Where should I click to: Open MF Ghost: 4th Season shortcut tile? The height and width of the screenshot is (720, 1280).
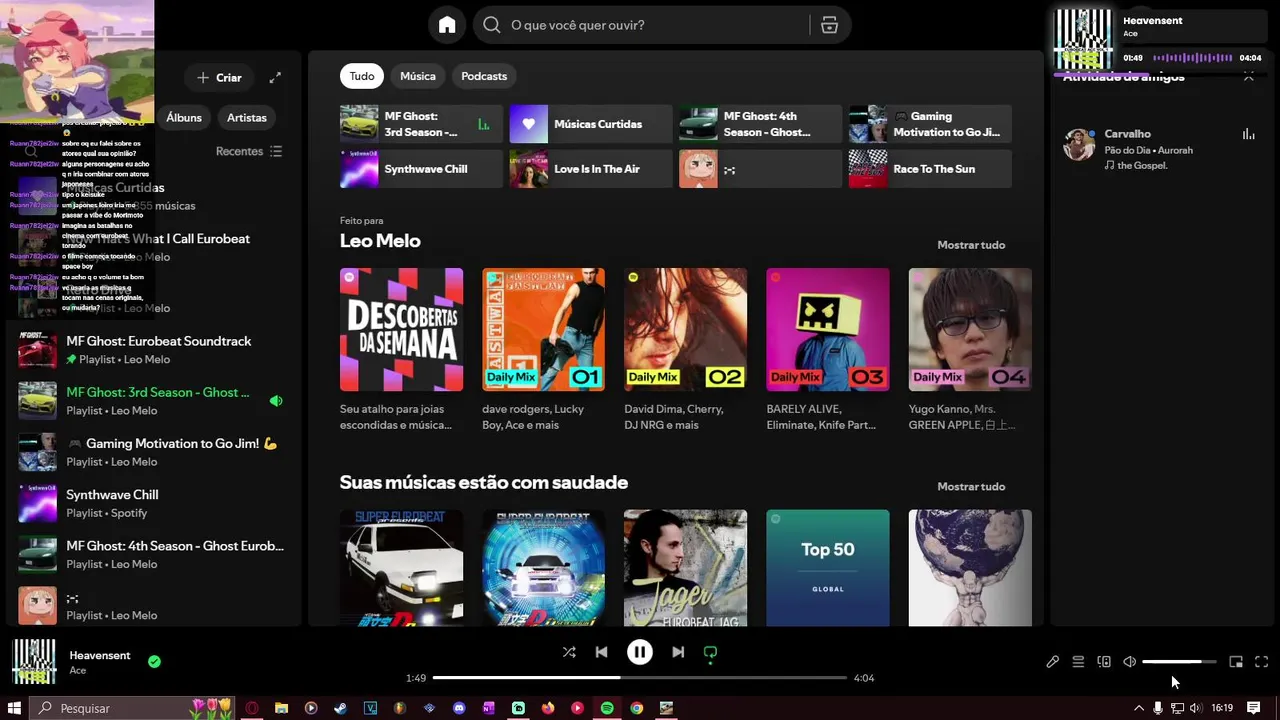[x=760, y=124]
